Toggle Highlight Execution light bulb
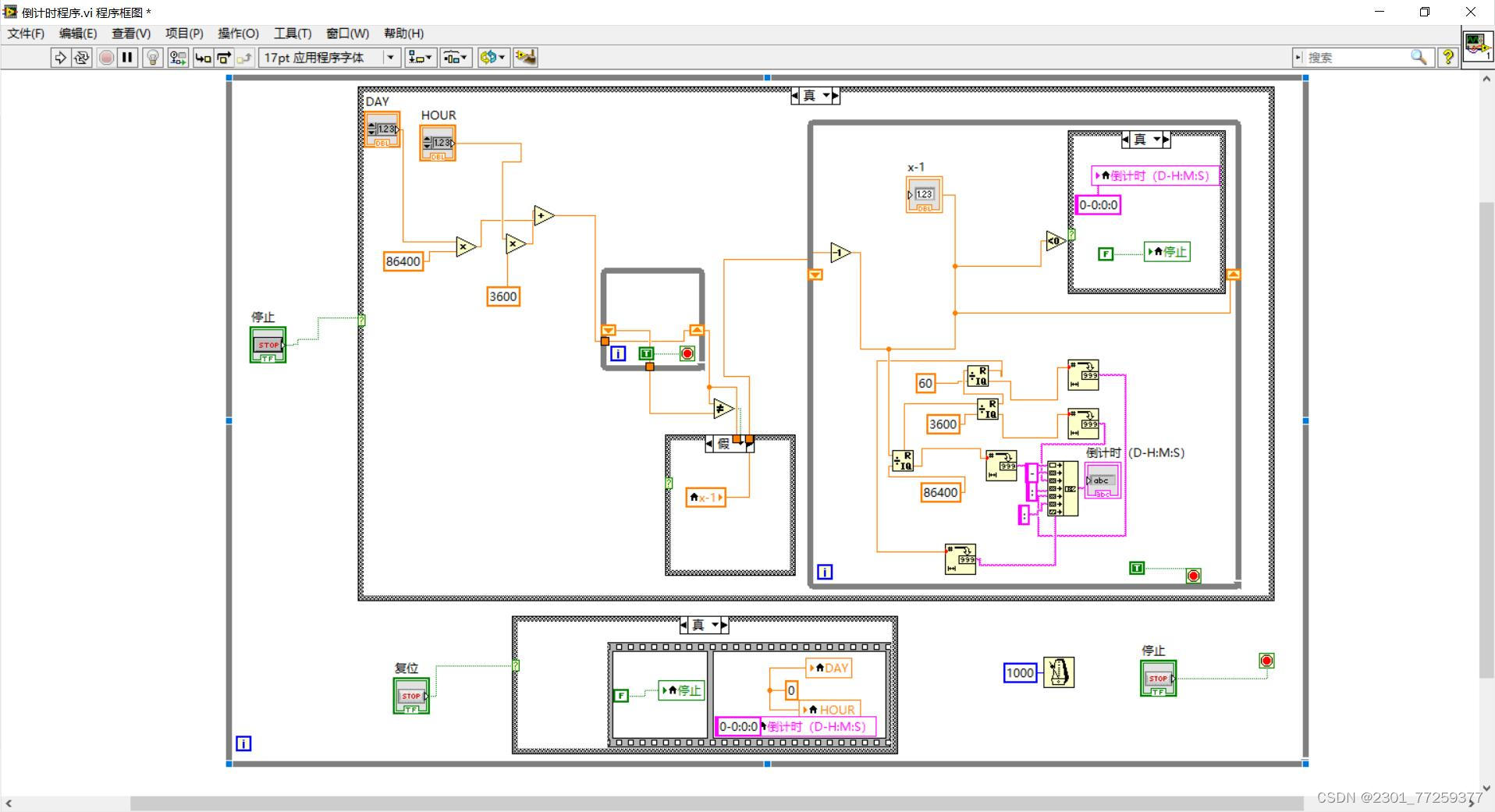 click(153, 58)
